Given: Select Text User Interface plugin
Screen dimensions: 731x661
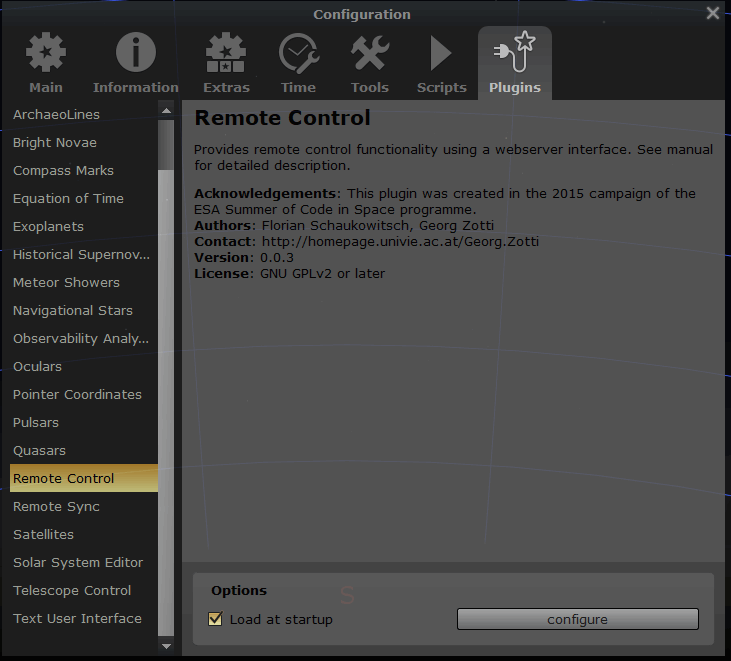Looking at the screenshot, I should (x=84, y=618).
